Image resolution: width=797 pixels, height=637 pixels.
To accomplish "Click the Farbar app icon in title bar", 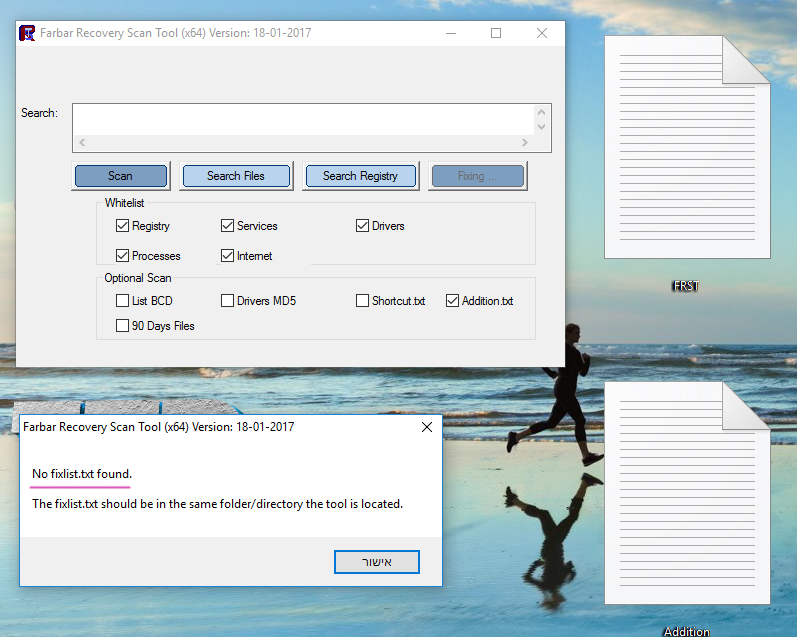I will coord(27,33).
